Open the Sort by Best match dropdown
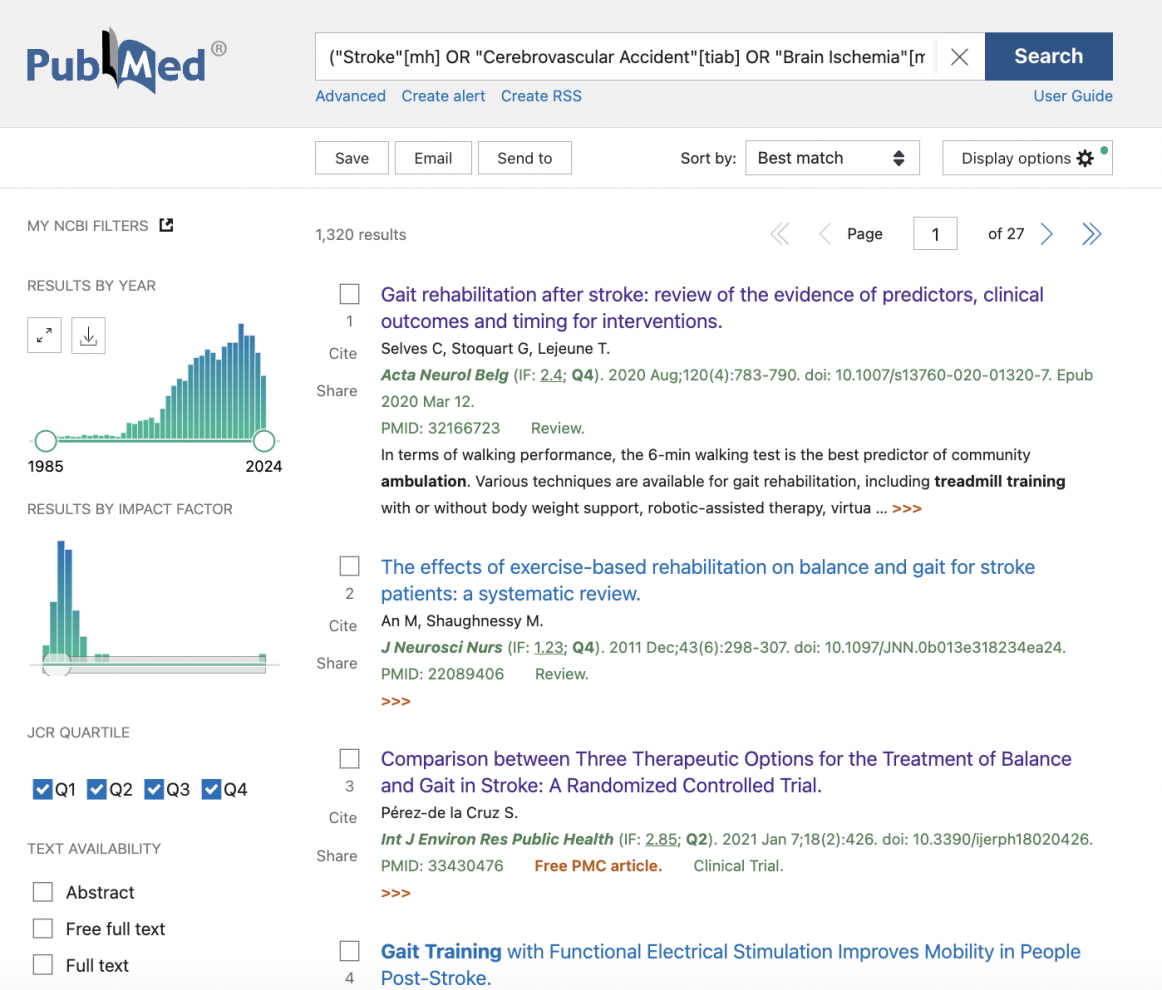This screenshot has height=990, width=1162. 831,158
